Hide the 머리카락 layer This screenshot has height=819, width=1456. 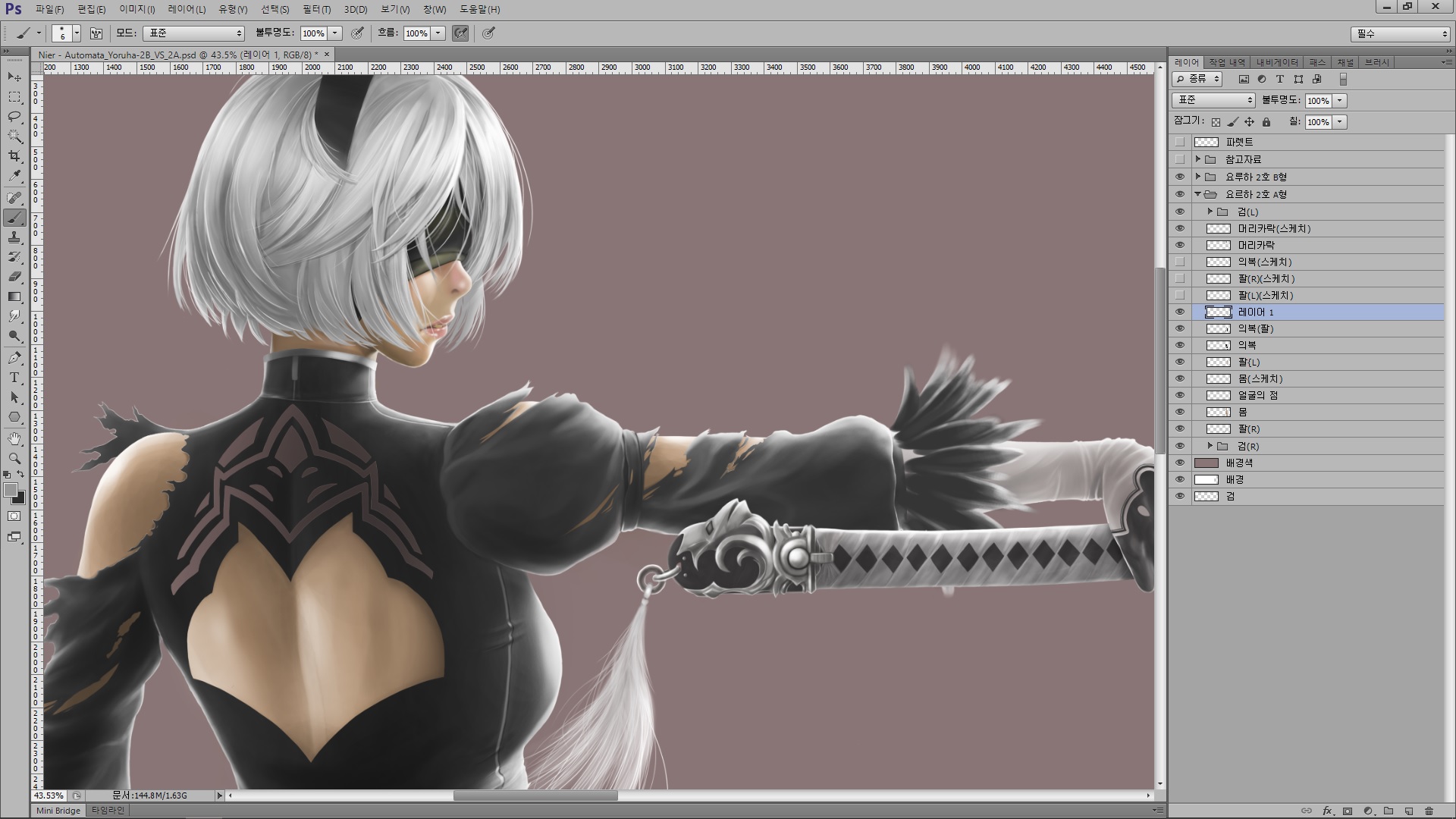[x=1179, y=245]
